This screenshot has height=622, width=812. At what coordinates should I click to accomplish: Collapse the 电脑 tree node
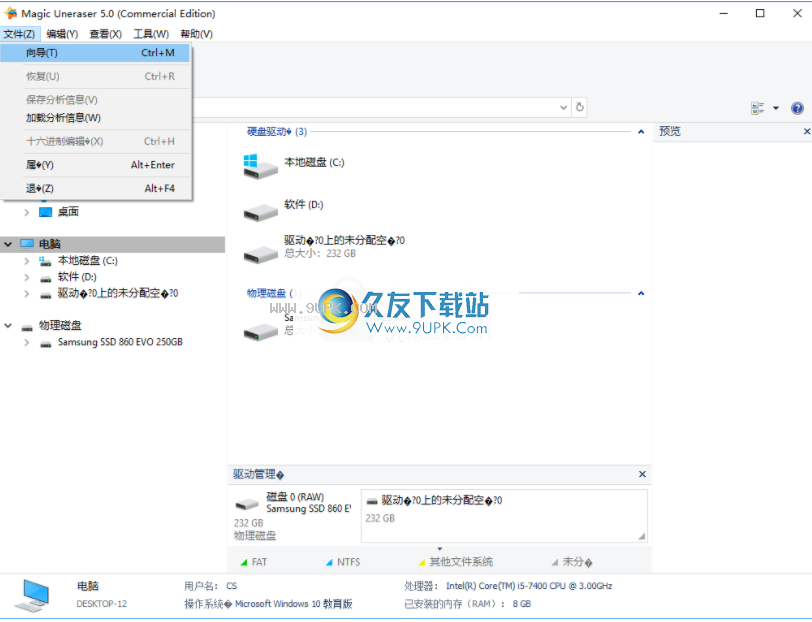tap(8, 243)
